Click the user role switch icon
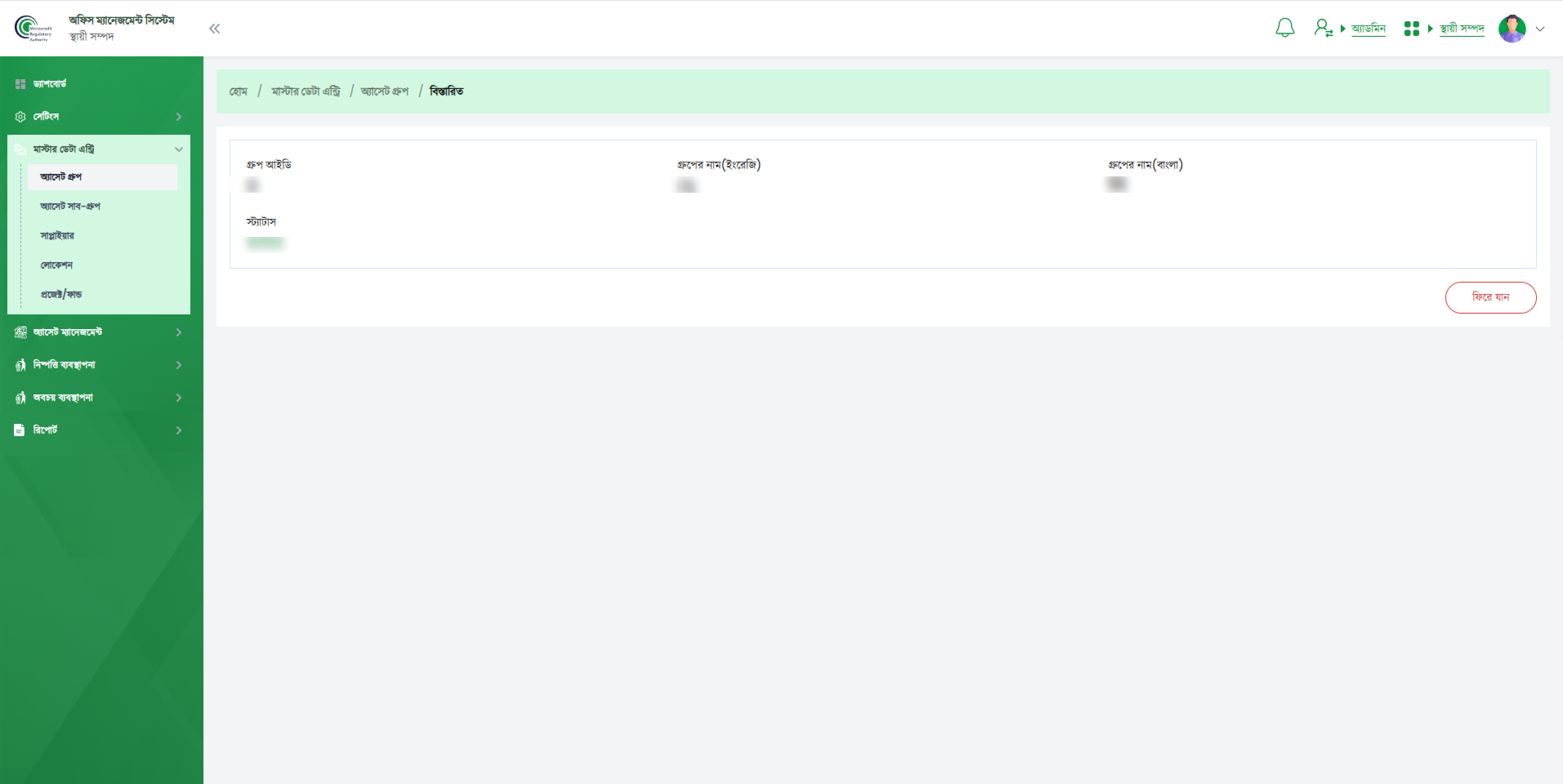This screenshot has width=1563, height=784. point(1323,29)
